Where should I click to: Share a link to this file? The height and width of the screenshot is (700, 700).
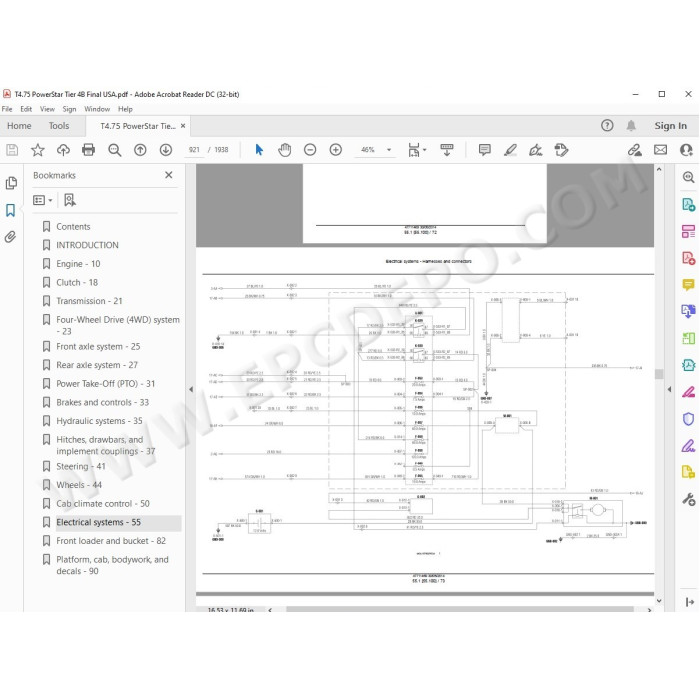point(634,150)
